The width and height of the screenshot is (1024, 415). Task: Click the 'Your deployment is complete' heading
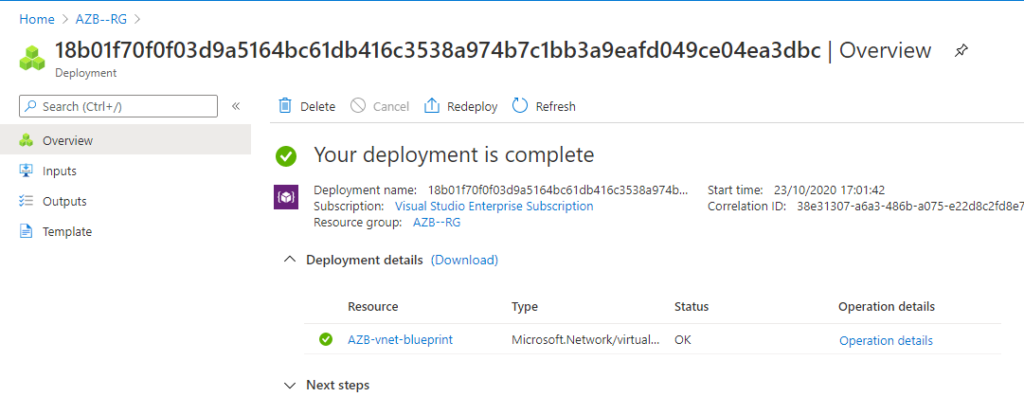pyautogui.click(x=455, y=155)
